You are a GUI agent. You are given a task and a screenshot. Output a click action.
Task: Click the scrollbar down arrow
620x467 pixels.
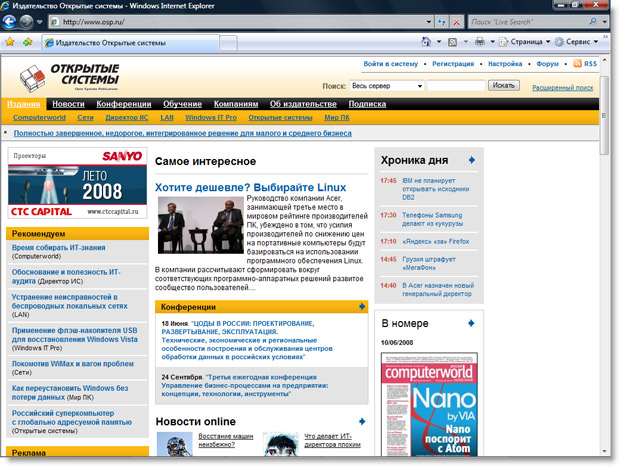[604, 451]
